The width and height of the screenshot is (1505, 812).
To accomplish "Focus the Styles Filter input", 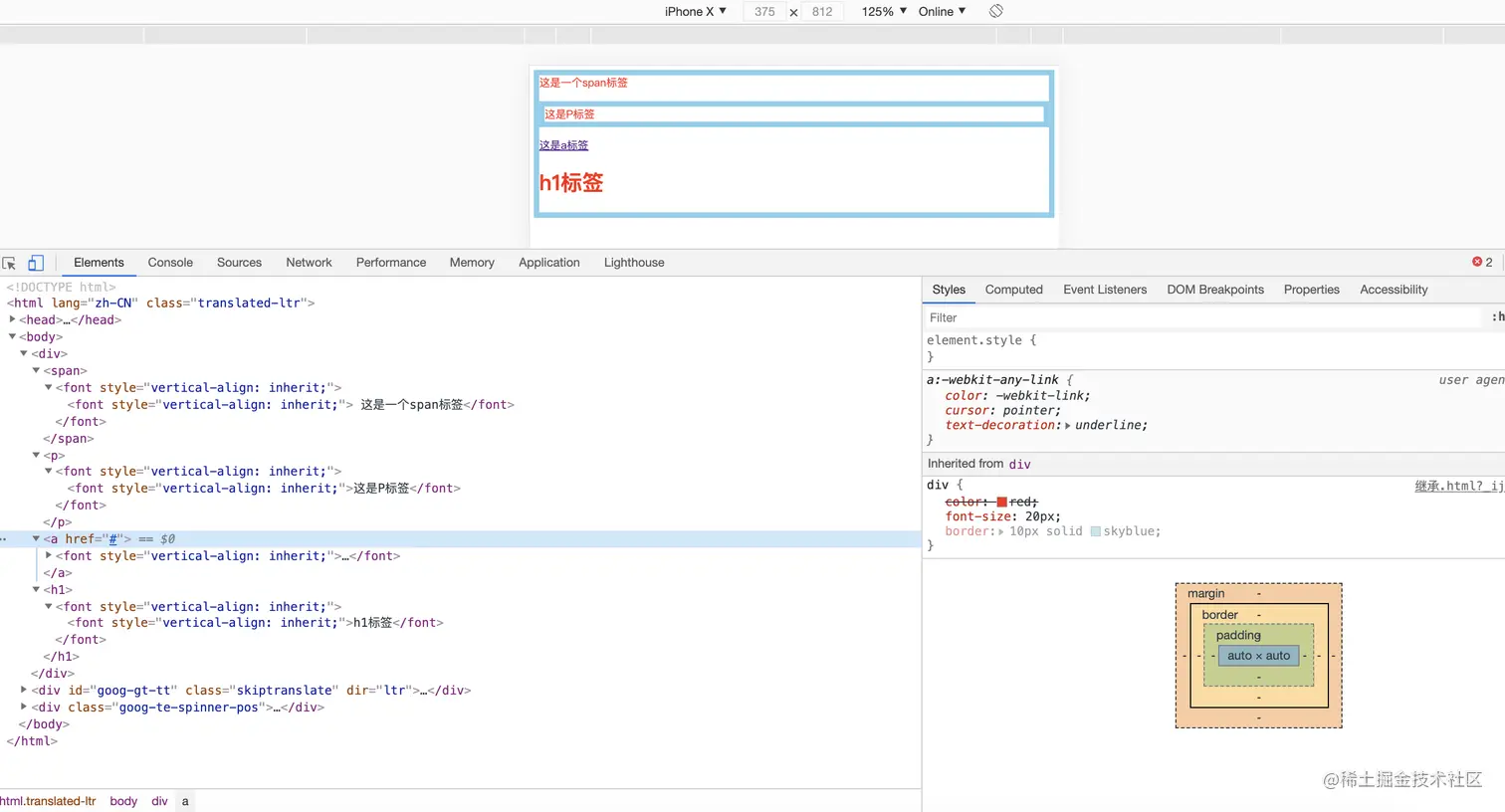I will click(x=1204, y=317).
